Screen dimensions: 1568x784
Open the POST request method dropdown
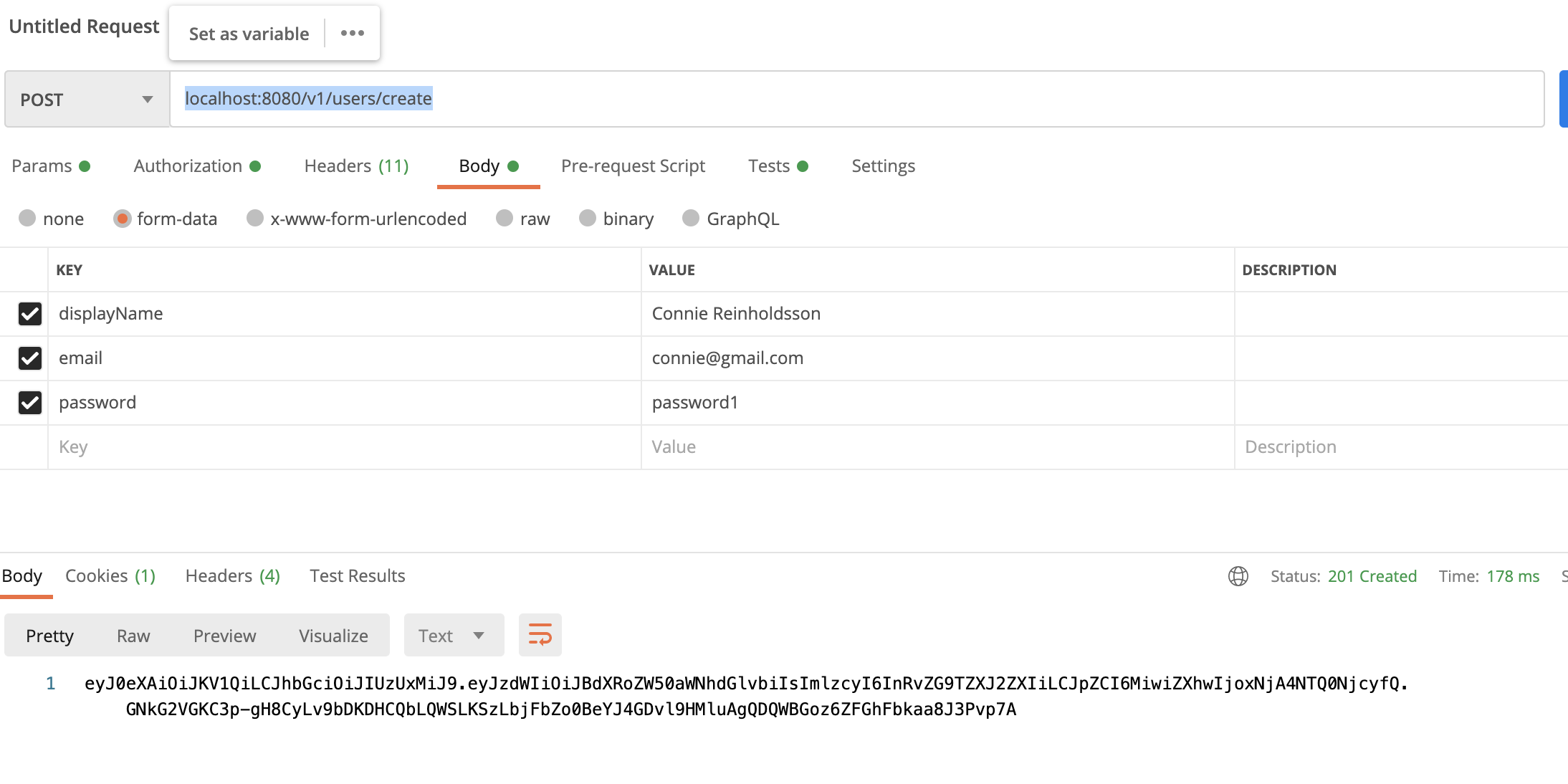coord(86,99)
